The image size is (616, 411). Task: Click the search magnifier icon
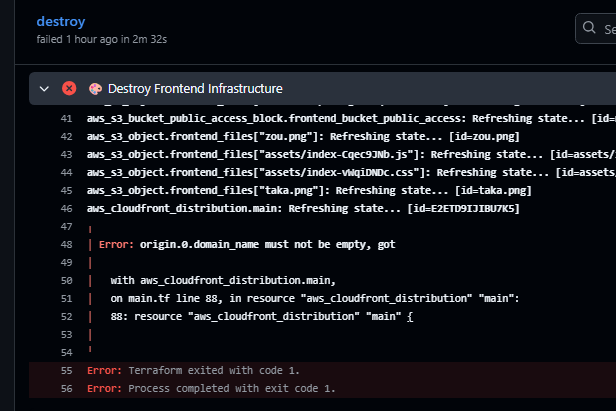(589, 28)
